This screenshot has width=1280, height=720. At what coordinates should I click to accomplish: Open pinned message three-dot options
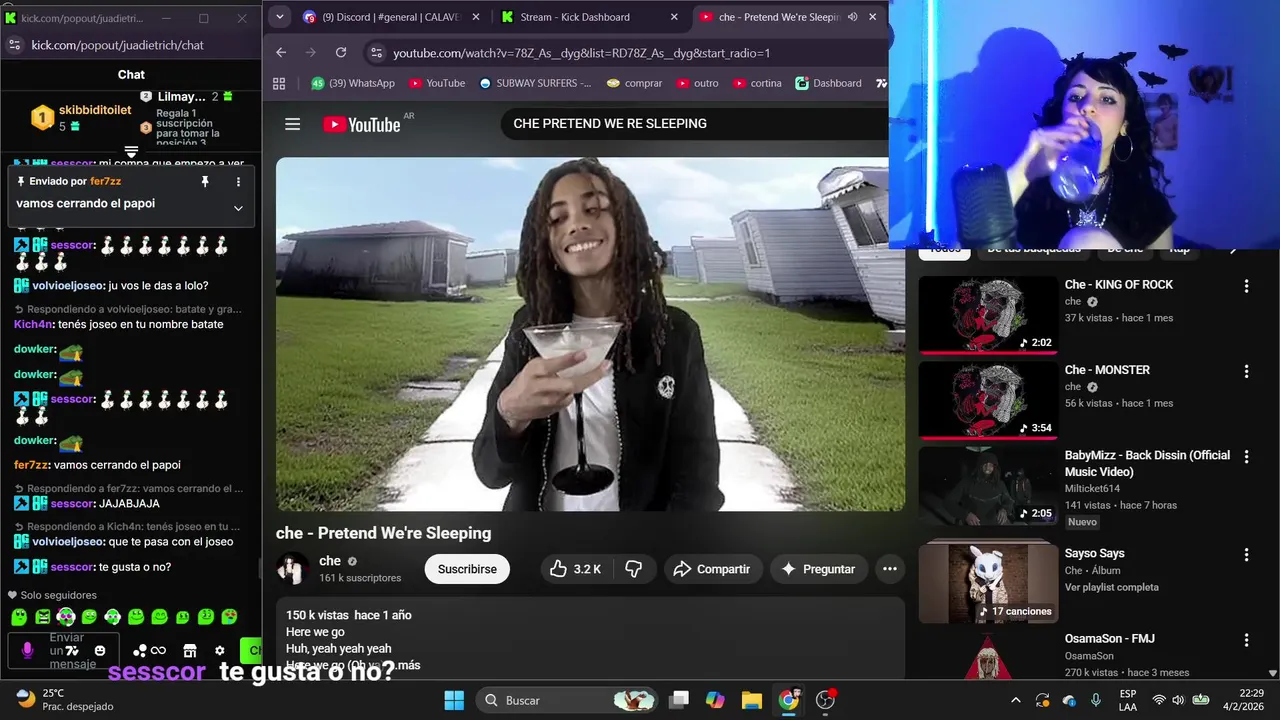[238, 182]
